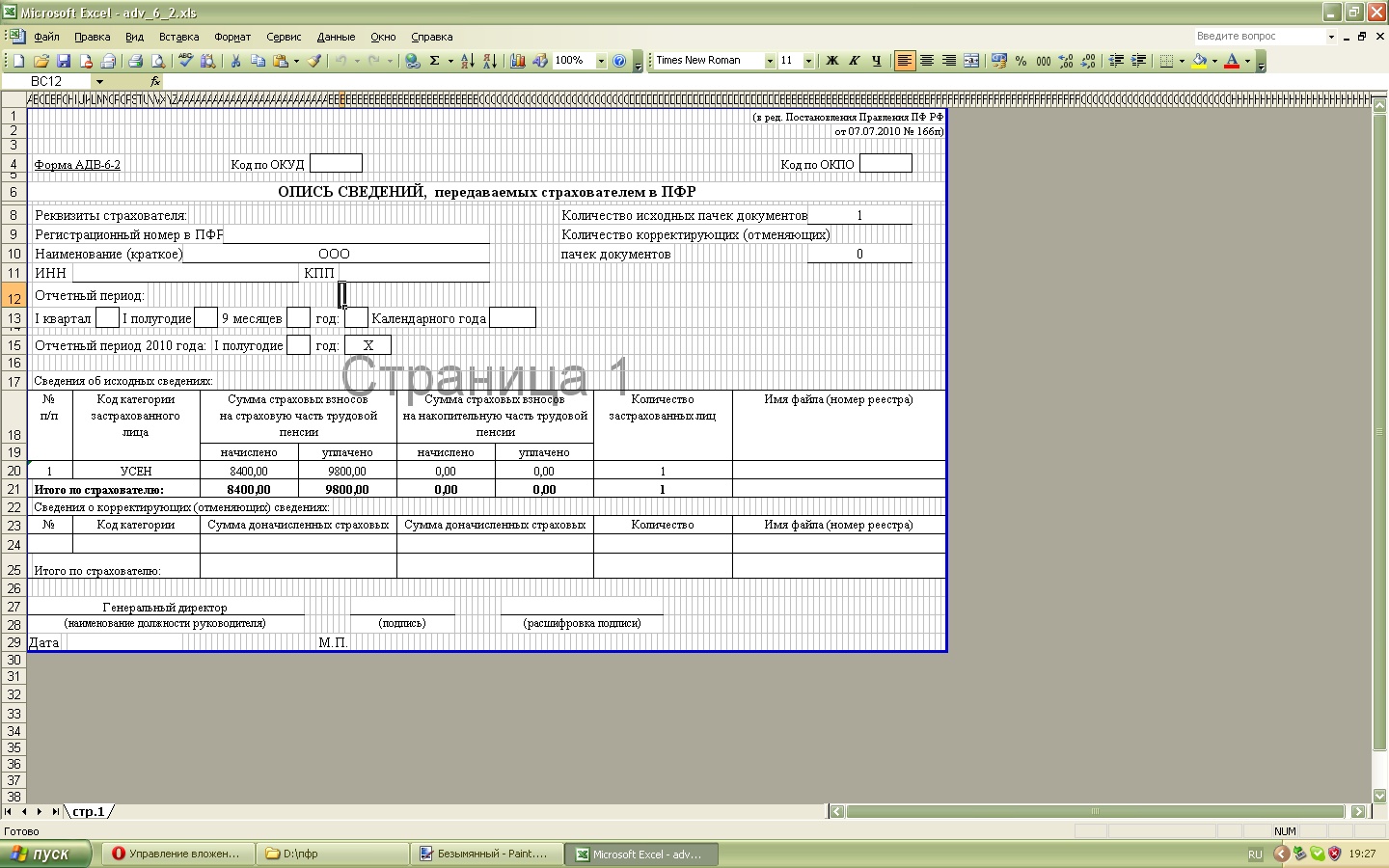This screenshot has height=868, width=1389.
Task: Open the Данные menu
Action: 336,37
